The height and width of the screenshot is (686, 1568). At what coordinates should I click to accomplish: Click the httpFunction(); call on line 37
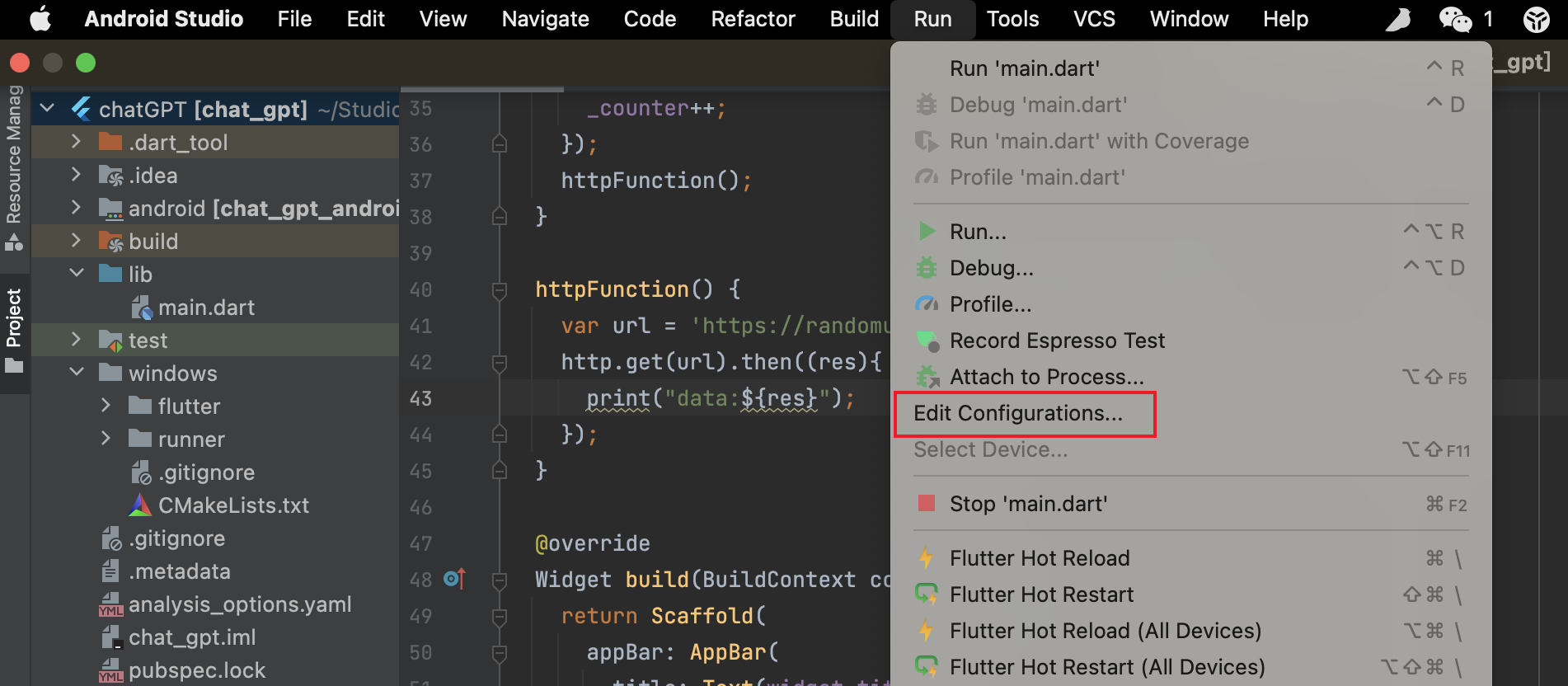(x=656, y=181)
